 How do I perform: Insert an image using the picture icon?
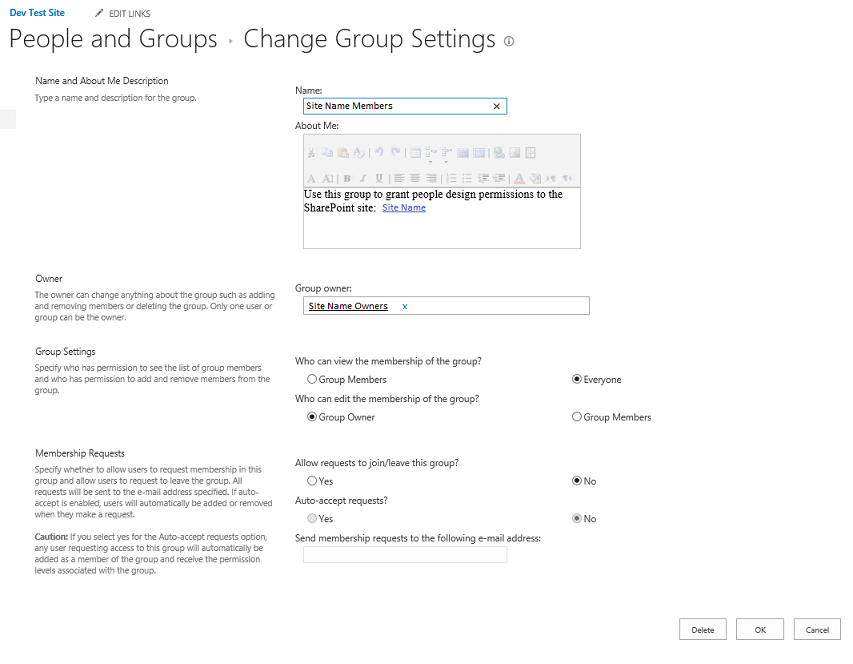515,153
